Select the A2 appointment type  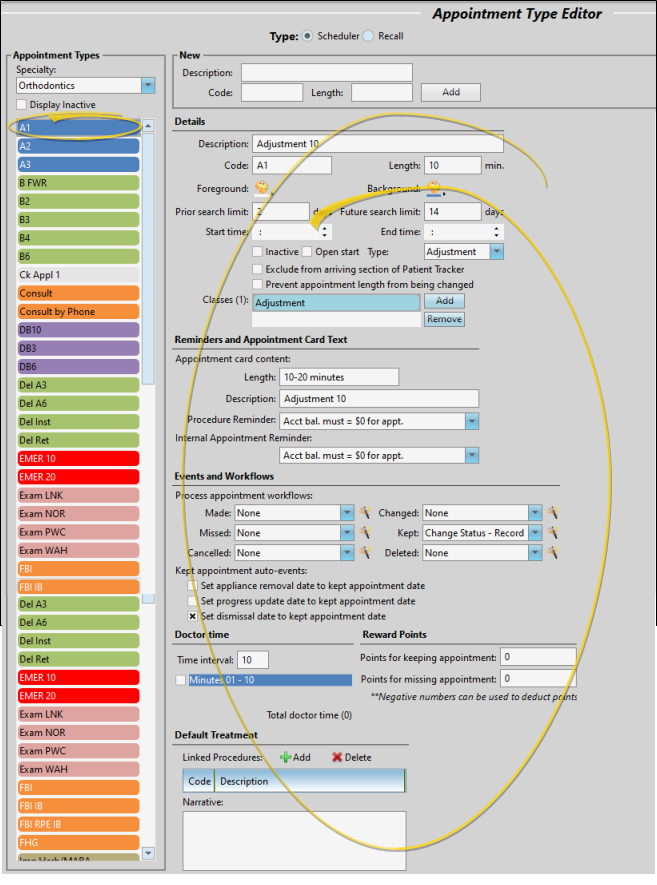80,146
